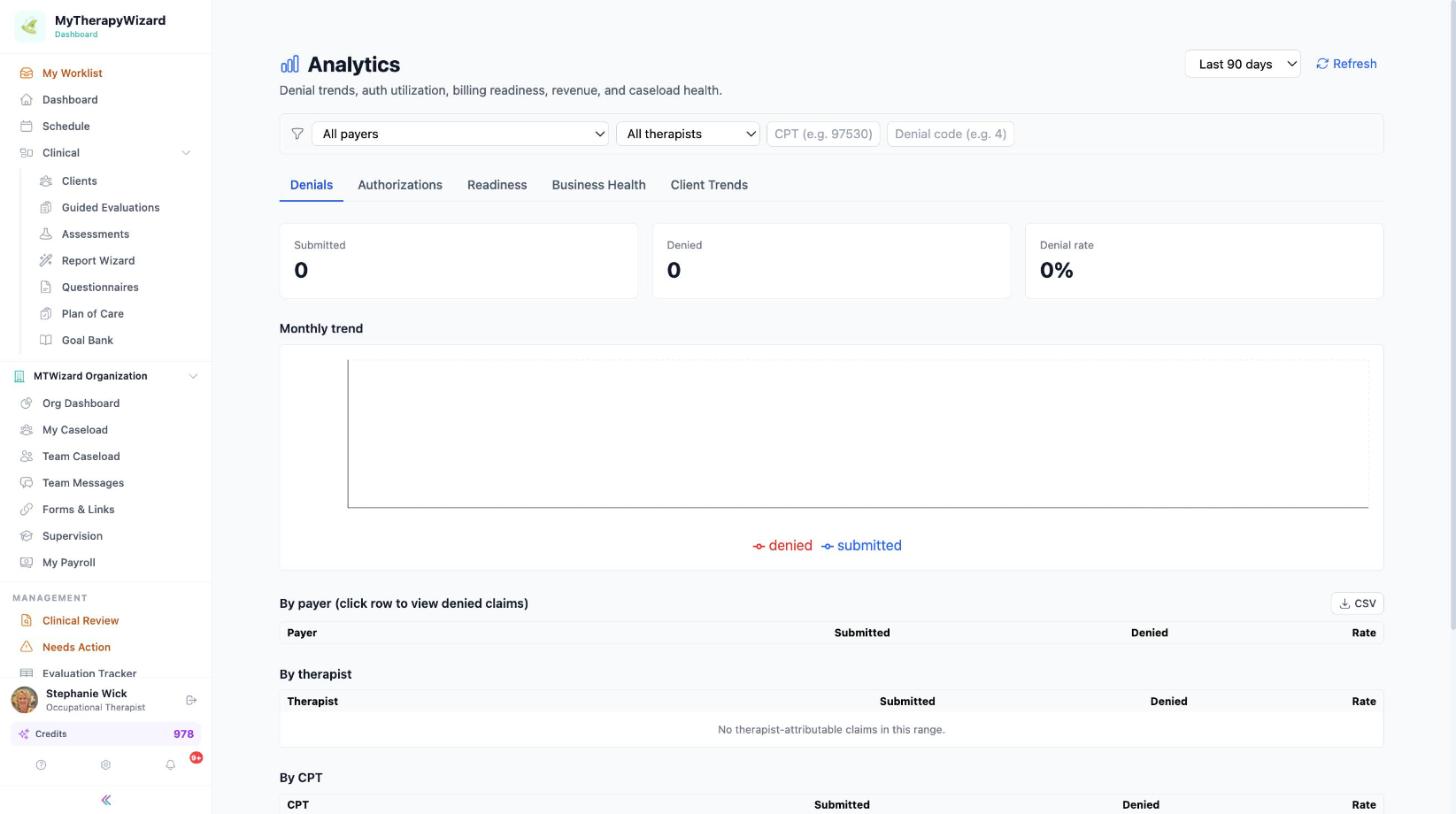Click the Clients people icon
Image resolution: width=1456 pixels, height=814 pixels.
[46, 181]
